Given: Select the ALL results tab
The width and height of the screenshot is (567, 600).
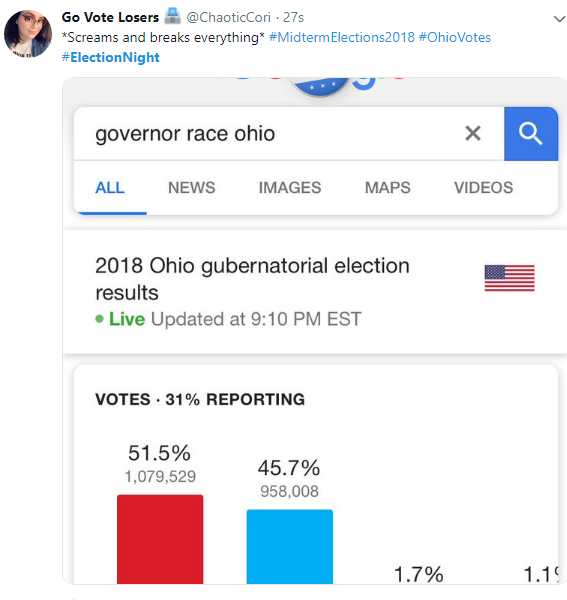Looking at the screenshot, I should [110, 188].
